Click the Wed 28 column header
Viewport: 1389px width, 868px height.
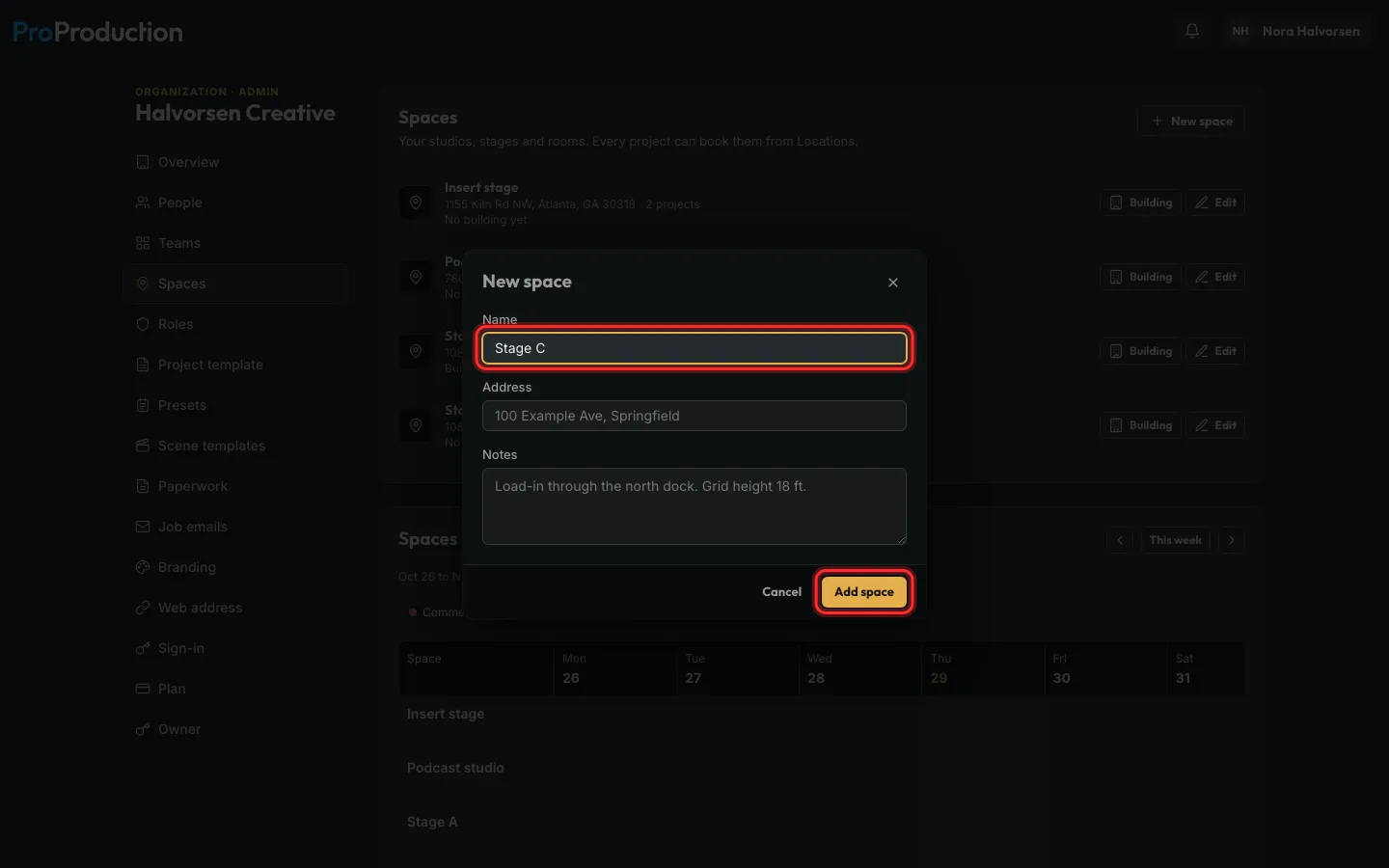[859, 668]
